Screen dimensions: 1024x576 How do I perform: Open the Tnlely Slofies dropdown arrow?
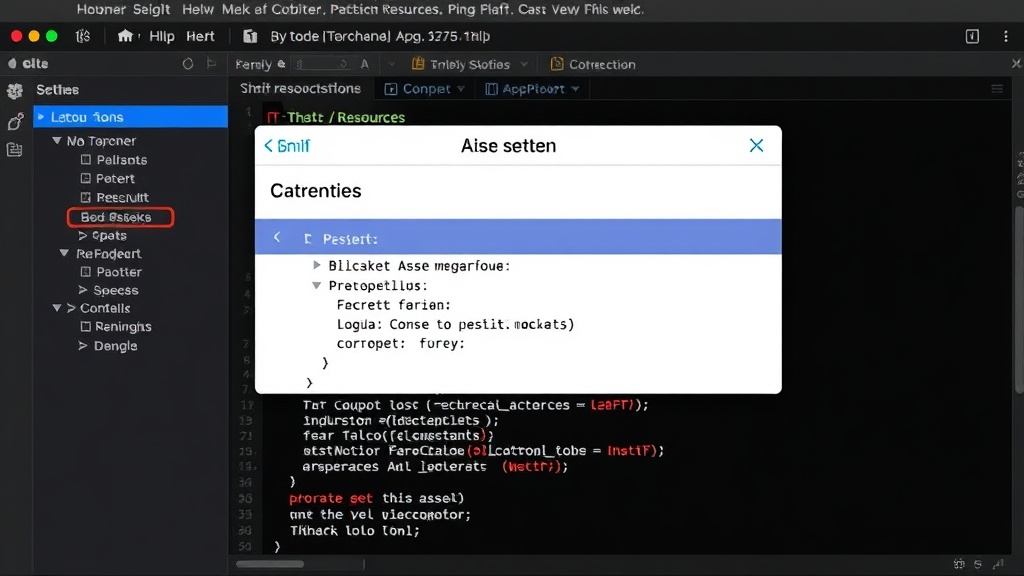(x=524, y=64)
